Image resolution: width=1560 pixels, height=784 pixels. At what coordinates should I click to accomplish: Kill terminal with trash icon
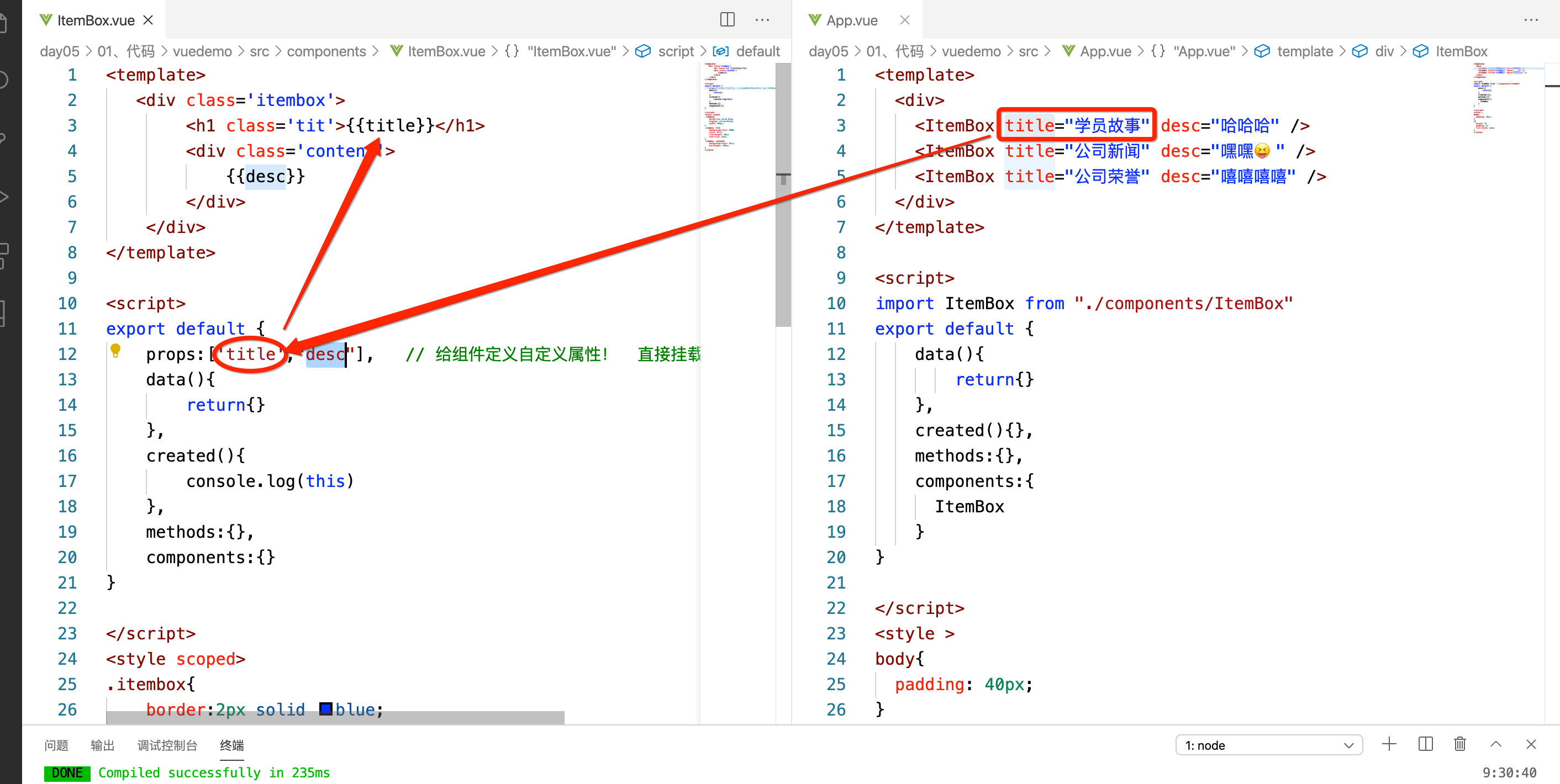point(1459,744)
